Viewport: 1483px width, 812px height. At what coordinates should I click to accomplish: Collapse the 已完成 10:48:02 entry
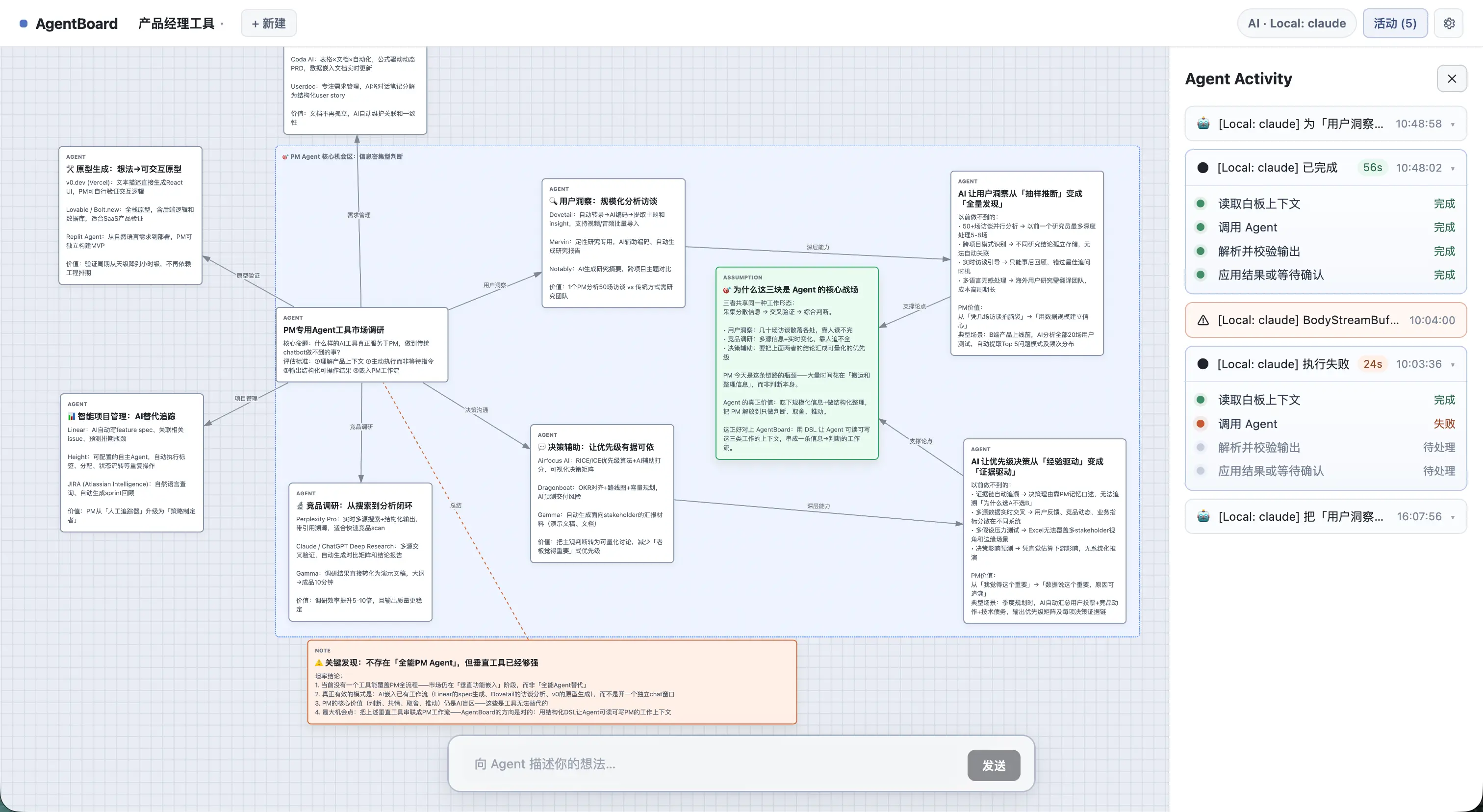click(x=1453, y=168)
